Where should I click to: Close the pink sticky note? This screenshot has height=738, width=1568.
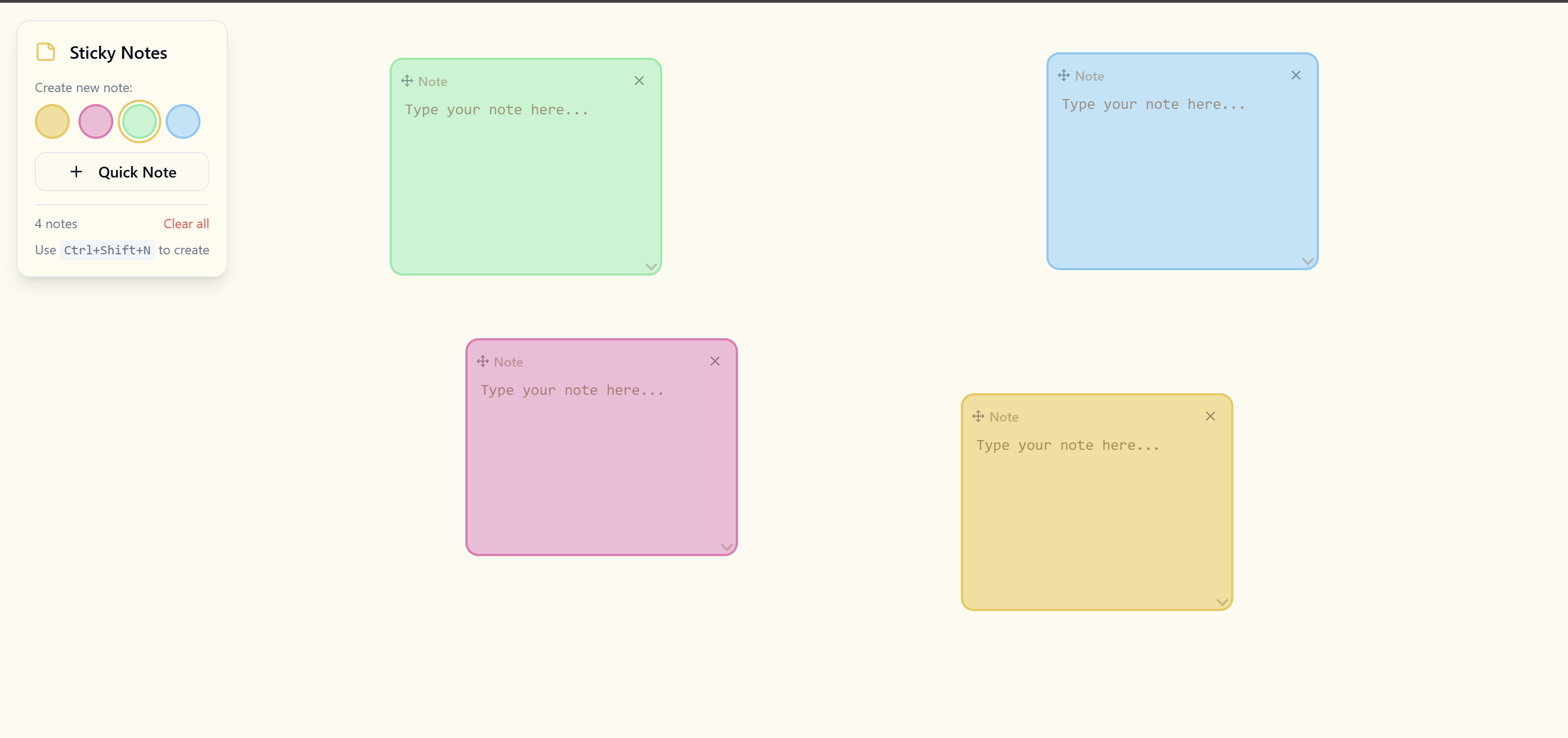pyautogui.click(x=715, y=361)
